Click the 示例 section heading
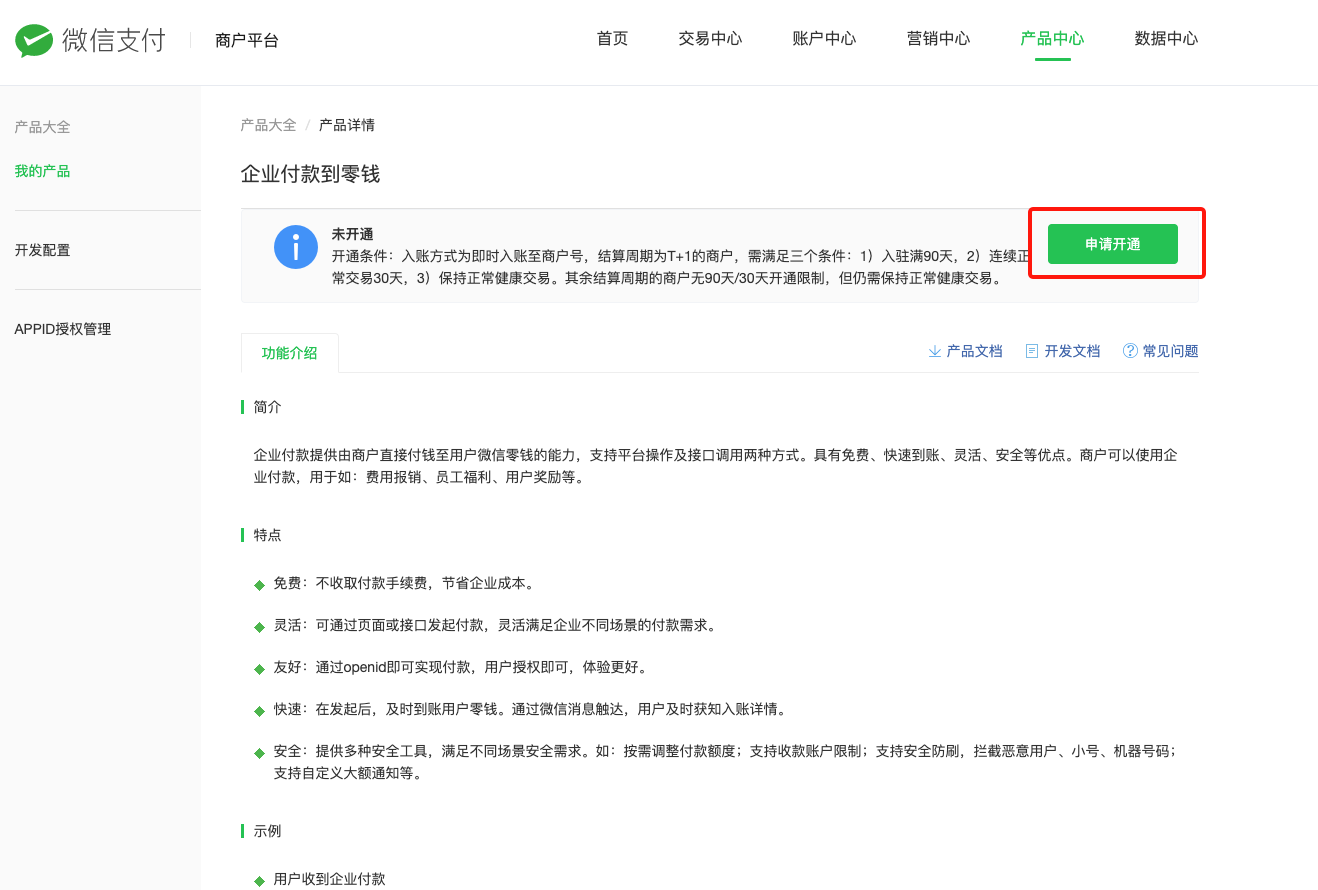The image size is (1318, 890). [x=268, y=831]
